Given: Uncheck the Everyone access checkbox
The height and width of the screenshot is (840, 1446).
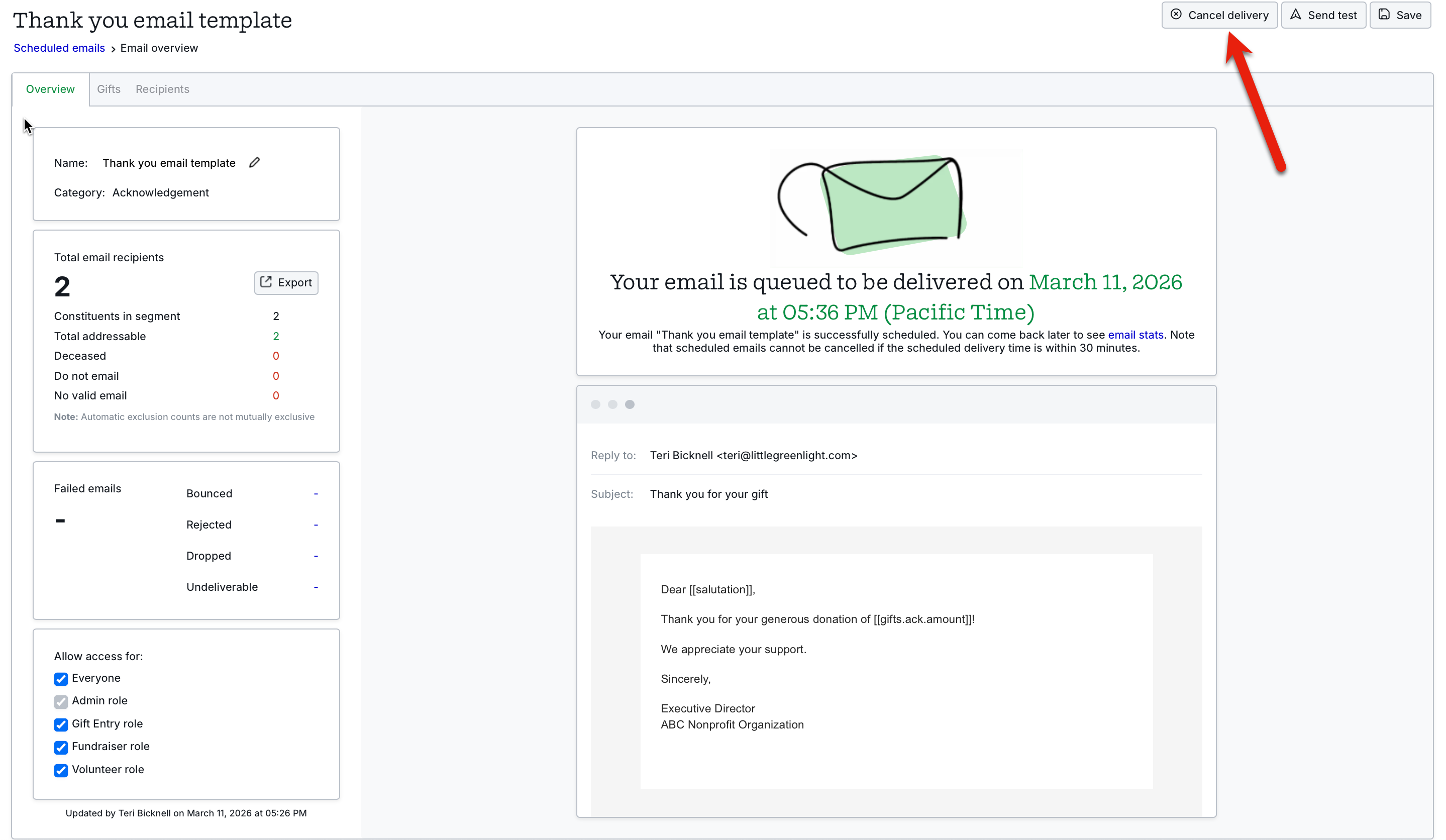Looking at the screenshot, I should pyautogui.click(x=61, y=679).
